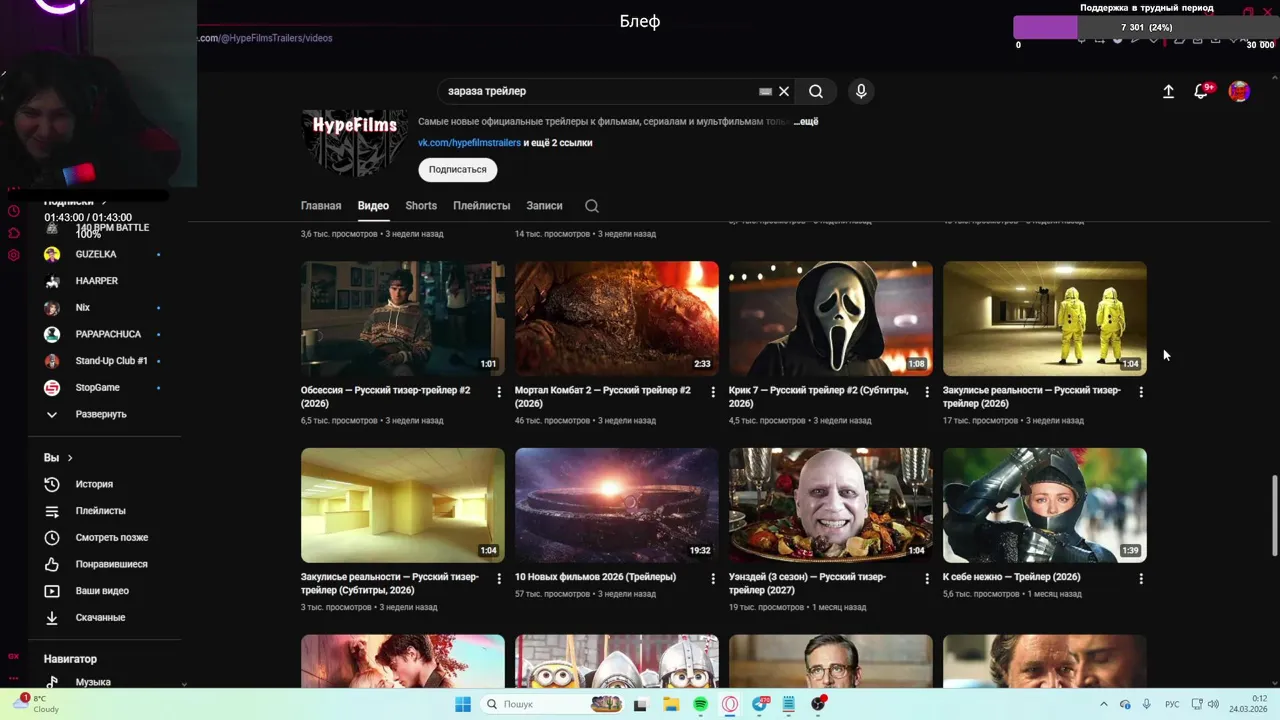The width and height of the screenshot is (1280, 720).
Task: Switch to channel Плейлисты tab
Action: click(481, 206)
